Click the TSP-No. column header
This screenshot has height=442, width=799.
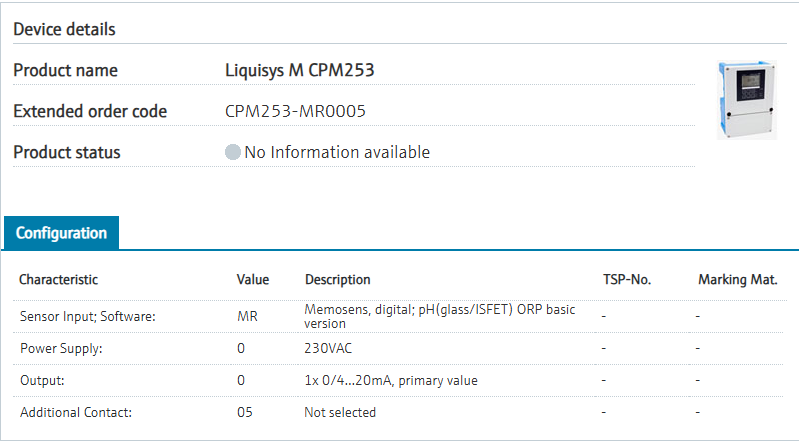pos(626,280)
